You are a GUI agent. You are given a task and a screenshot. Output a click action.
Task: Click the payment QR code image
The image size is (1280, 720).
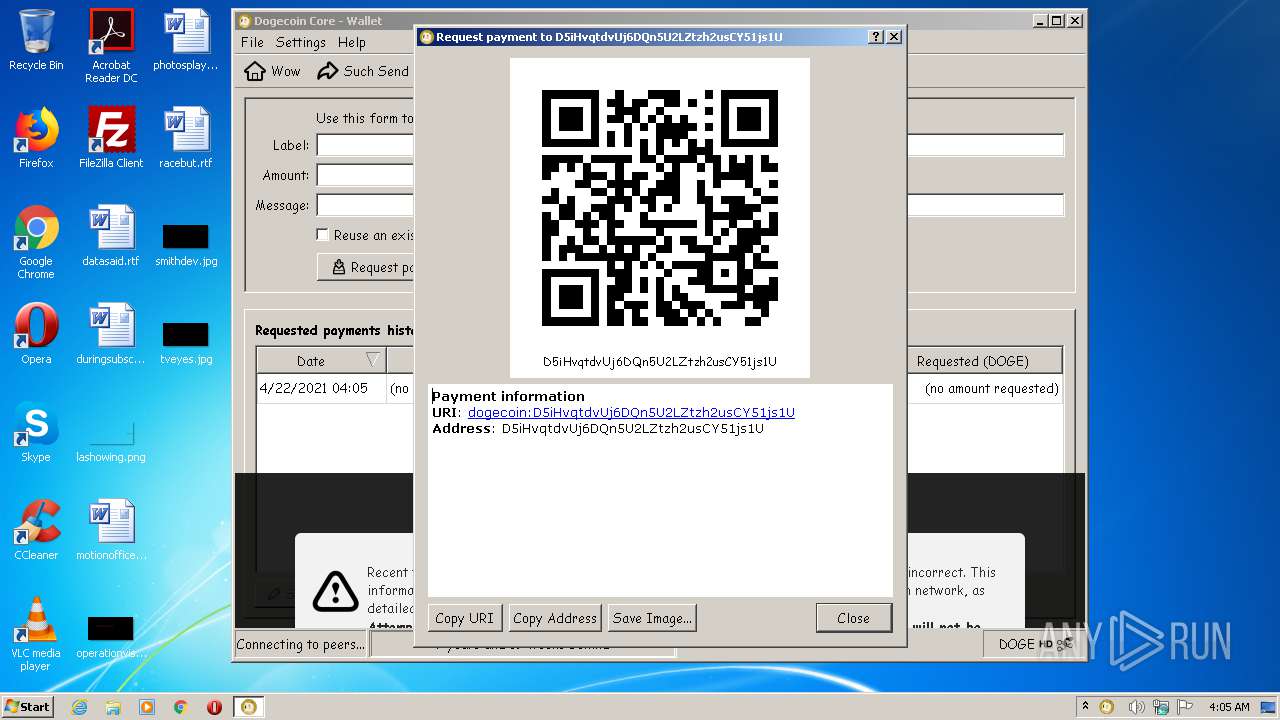pyautogui.click(x=660, y=208)
